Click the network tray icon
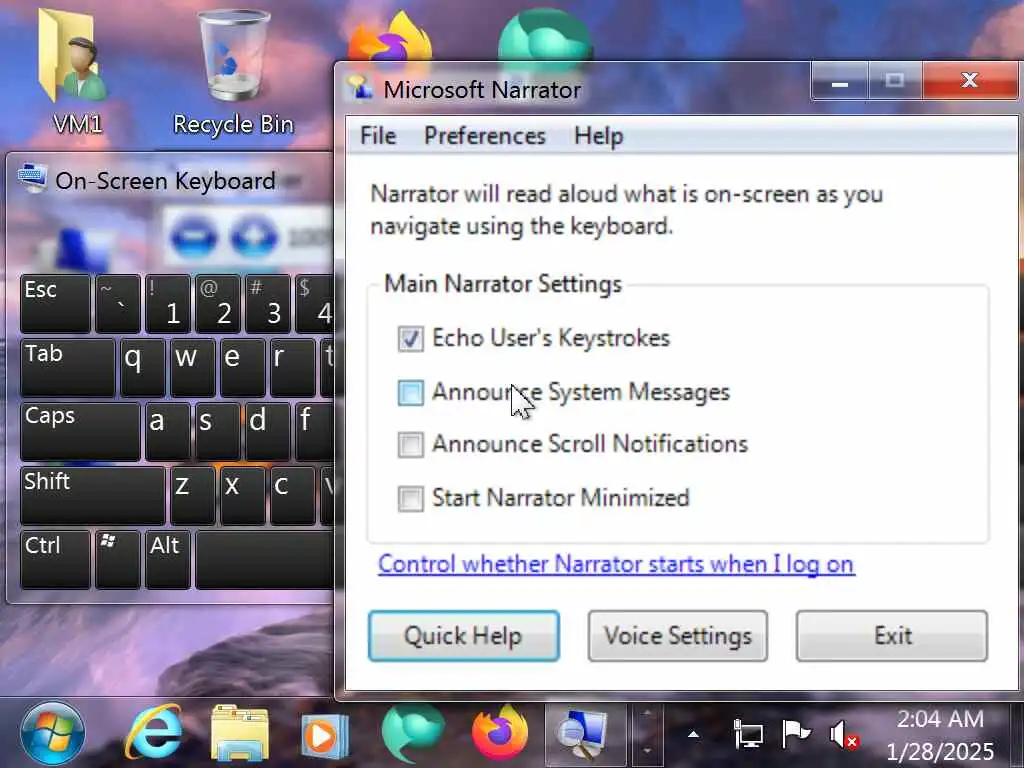This screenshot has height=768, width=1024. (x=748, y=734)
